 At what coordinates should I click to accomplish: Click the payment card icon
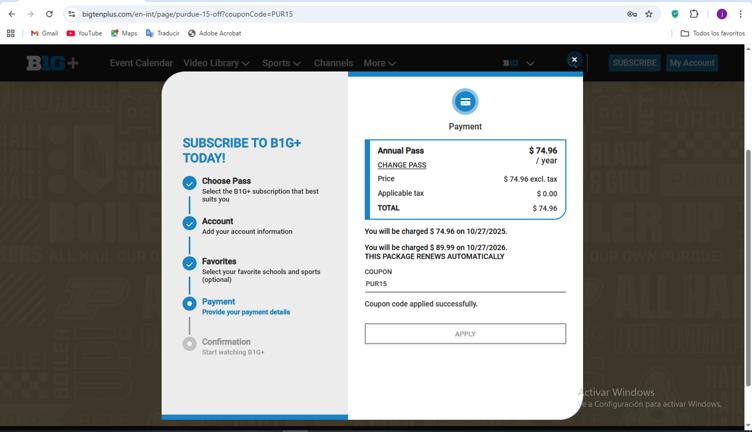point(465,102)
